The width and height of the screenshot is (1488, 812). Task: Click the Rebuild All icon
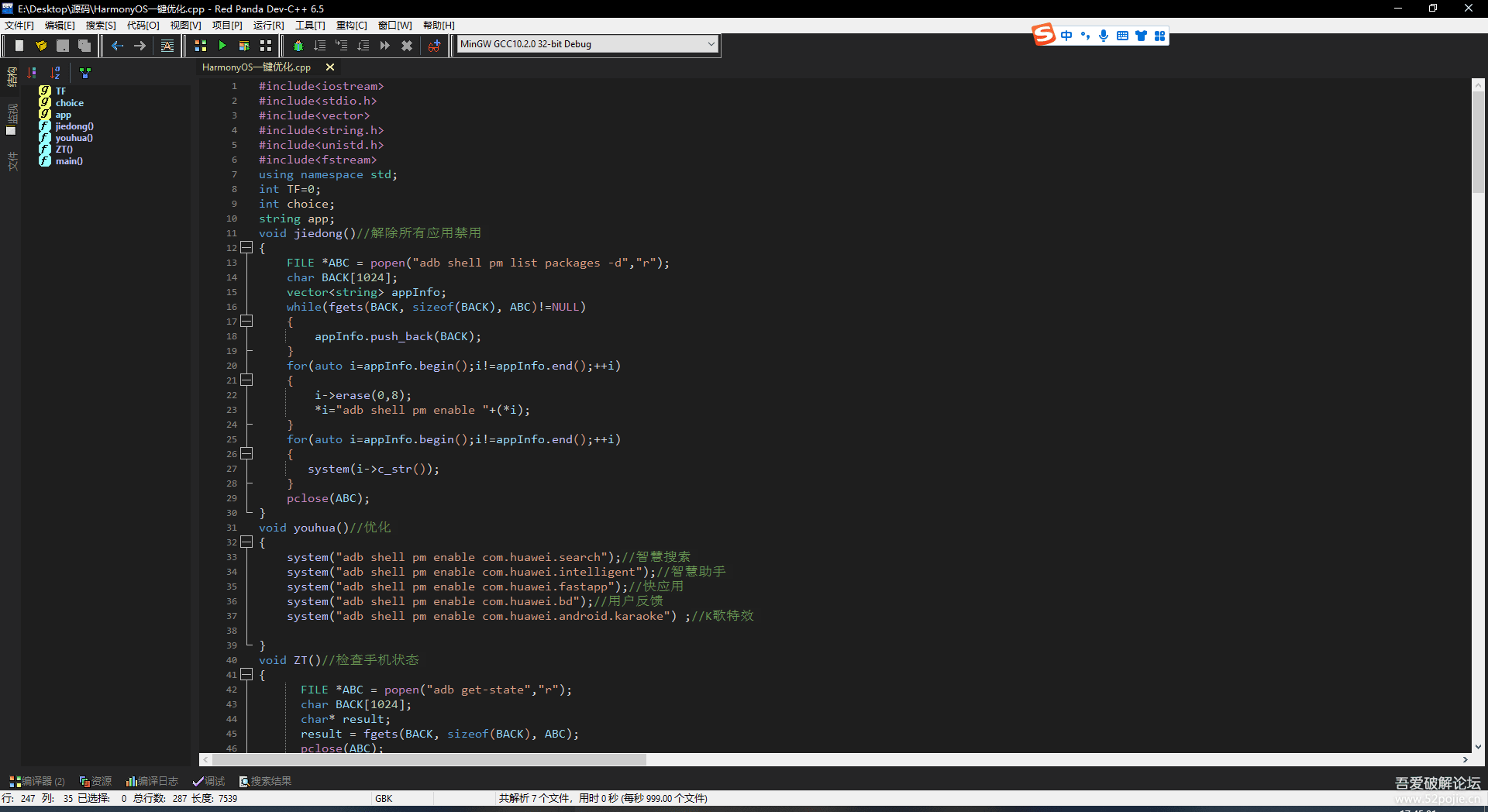tap(266, 46)
